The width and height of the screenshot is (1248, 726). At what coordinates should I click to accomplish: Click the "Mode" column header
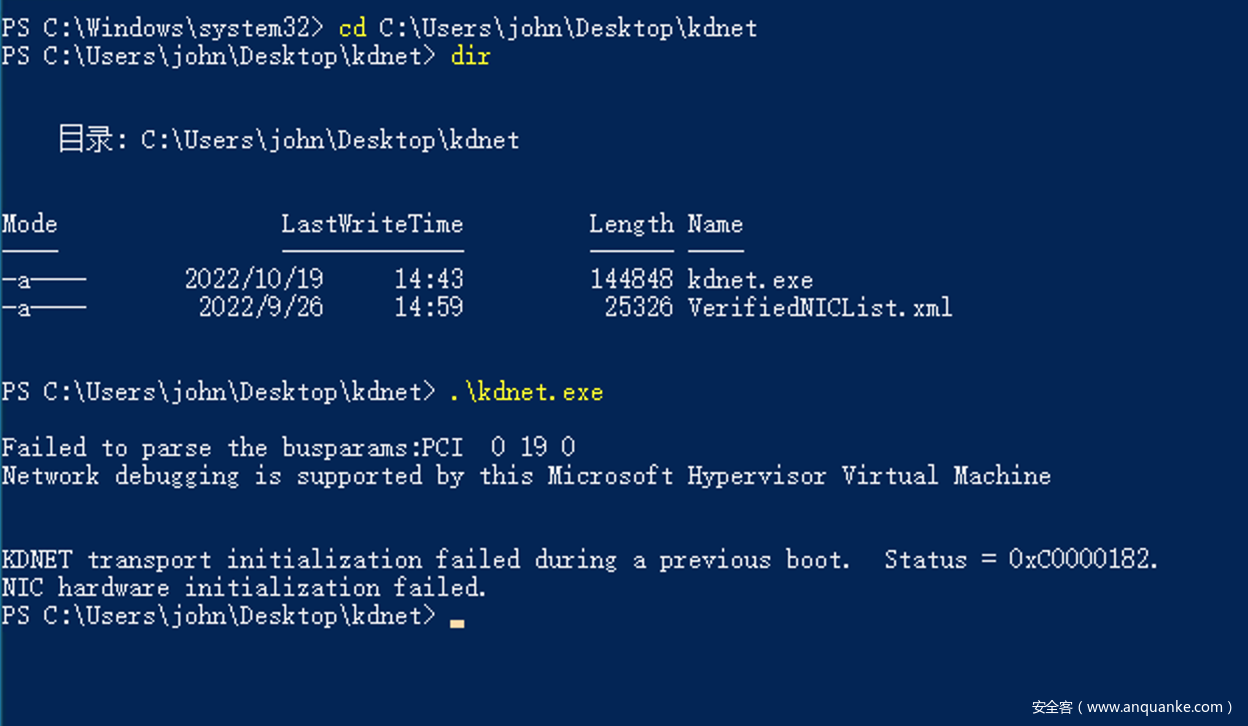29,224
